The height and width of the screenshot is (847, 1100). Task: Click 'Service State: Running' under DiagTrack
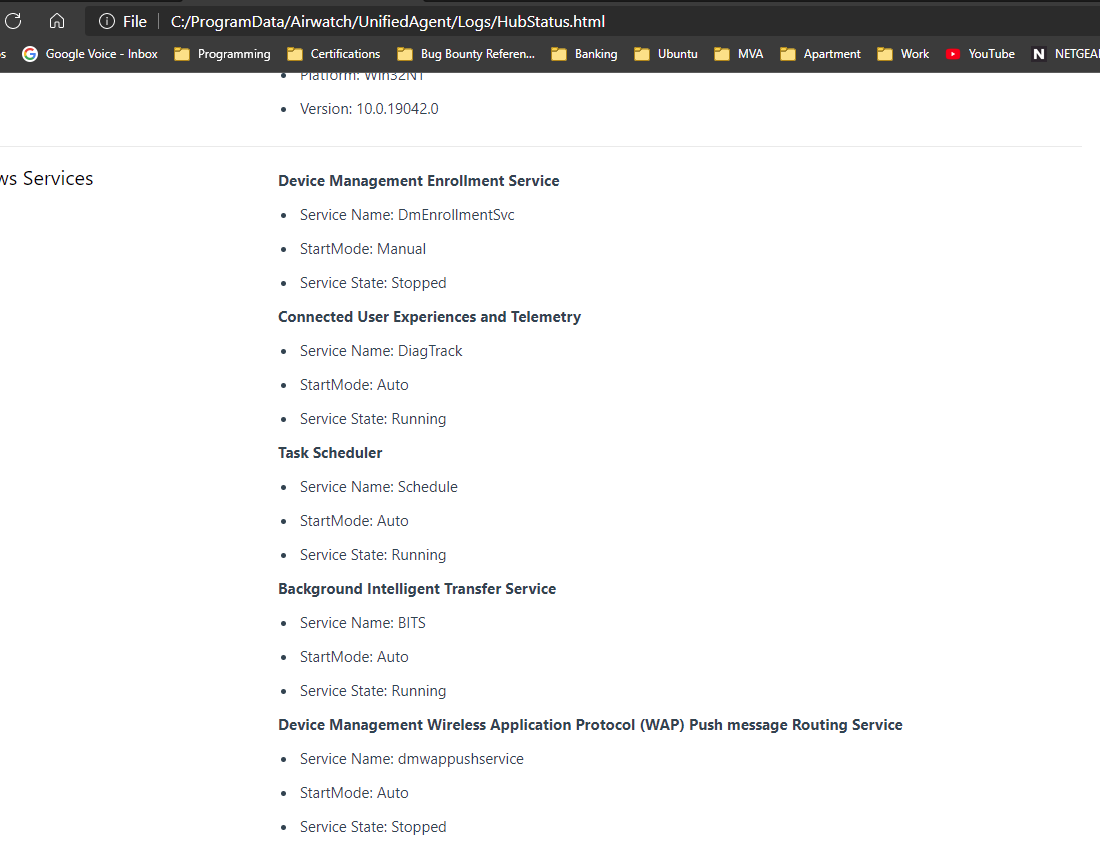point(373,419)
